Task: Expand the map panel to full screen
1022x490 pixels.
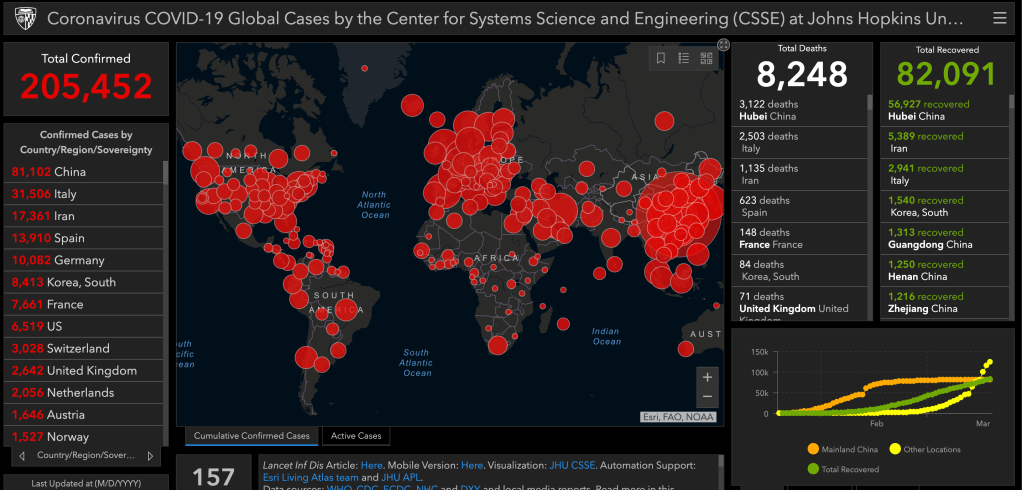Action: click(723, 45)
